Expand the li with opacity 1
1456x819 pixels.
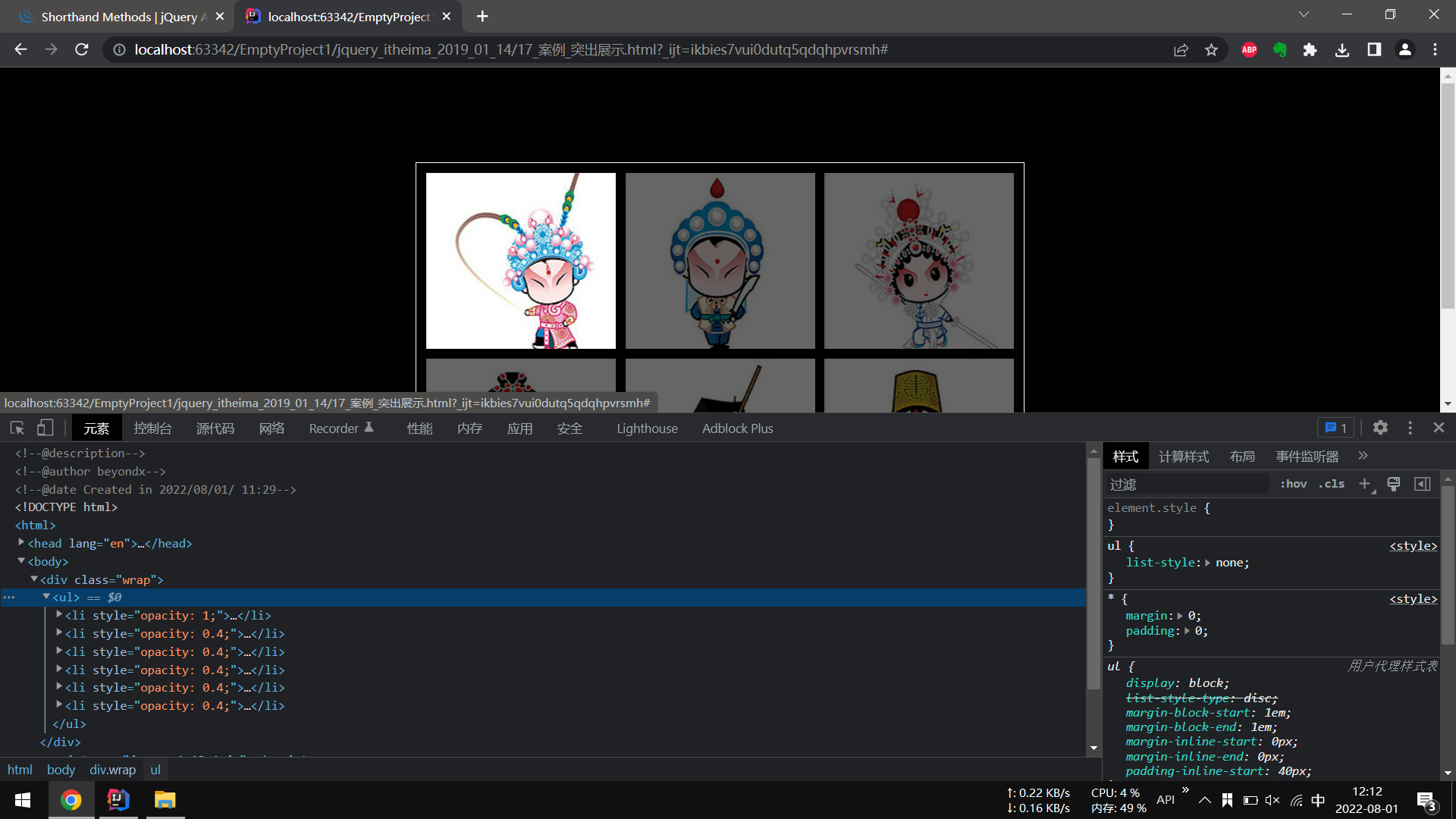tap(58, 615)
